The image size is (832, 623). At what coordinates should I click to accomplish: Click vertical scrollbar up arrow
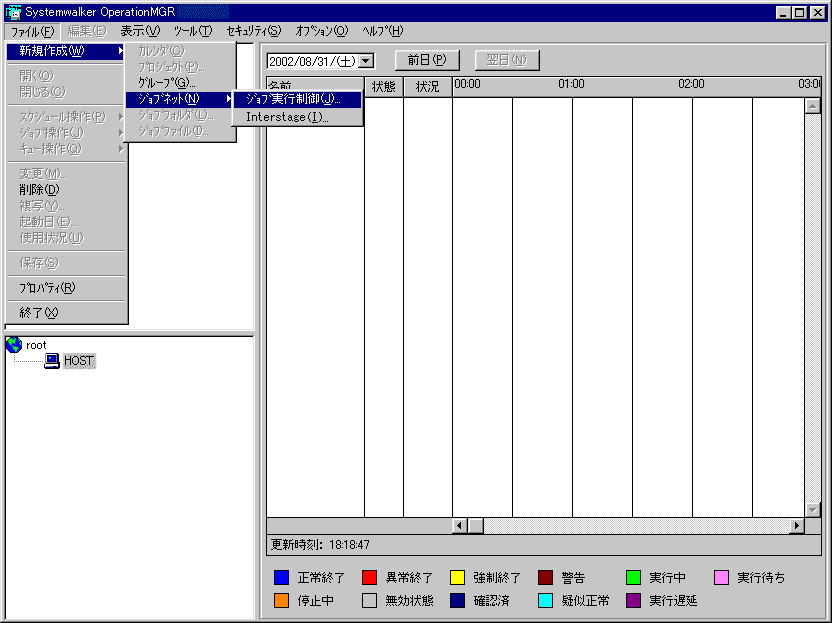pyautogui.click(x=812, y=106)
